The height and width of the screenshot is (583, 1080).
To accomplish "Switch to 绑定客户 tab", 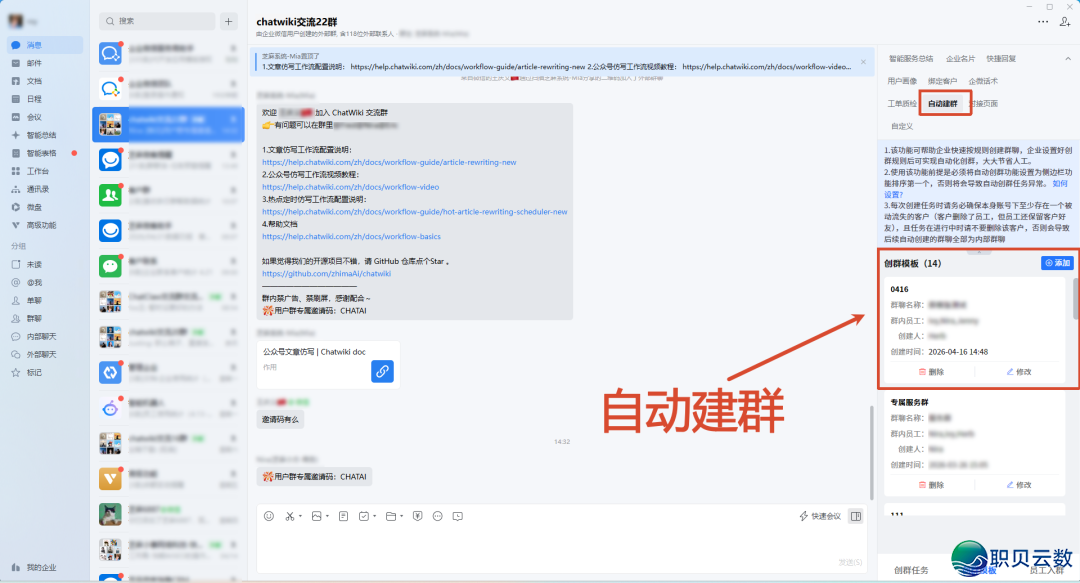I will pos(942,81).
